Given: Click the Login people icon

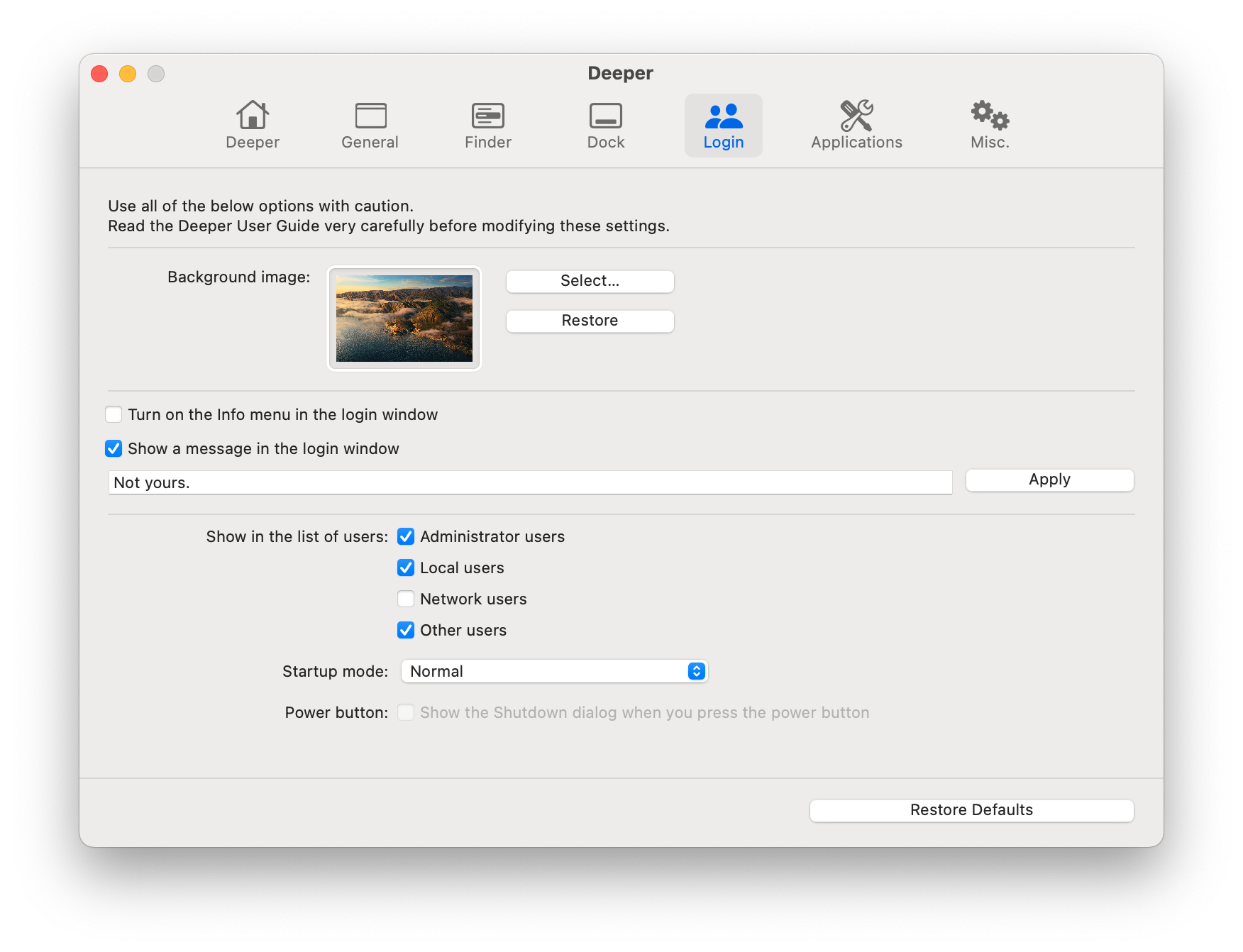Looking at the screenshot, I should pyautogui.click(x=723, y=116).
